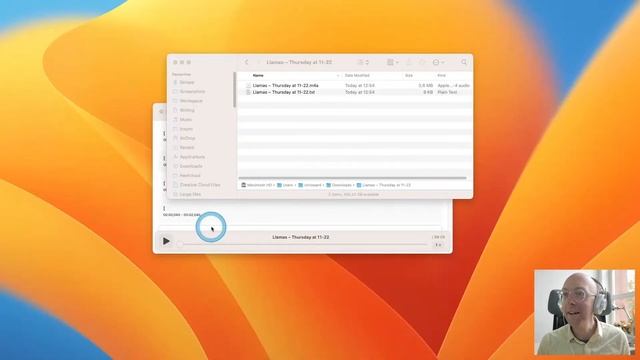
Task: Toggle the Name column sort direction chevron
Action: tap(338, 76)
